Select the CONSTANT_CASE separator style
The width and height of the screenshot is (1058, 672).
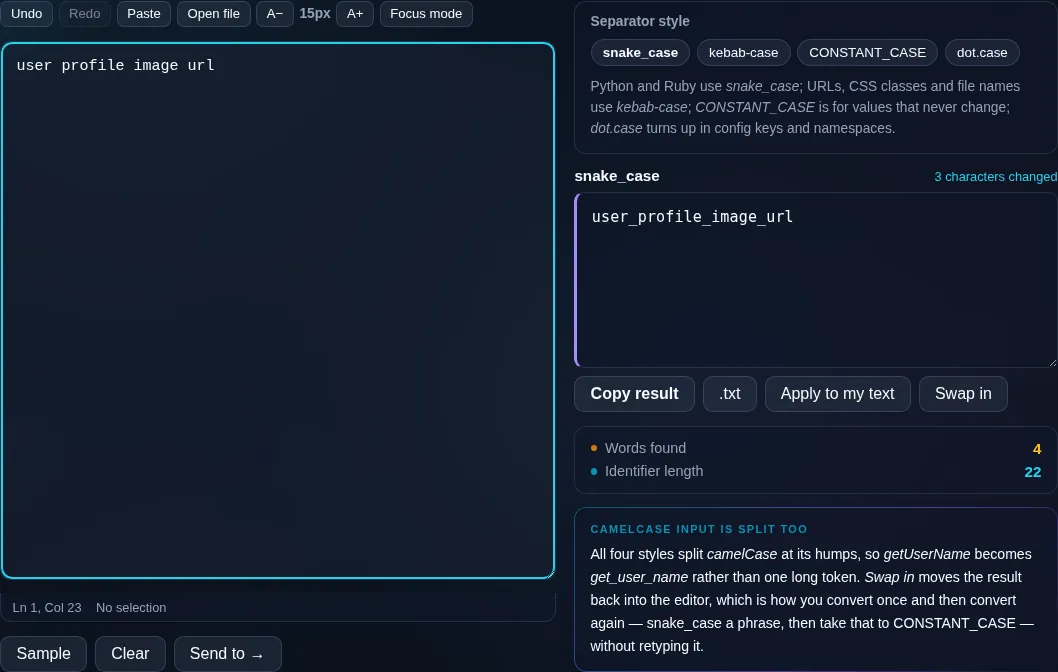[x=867, y=53]
